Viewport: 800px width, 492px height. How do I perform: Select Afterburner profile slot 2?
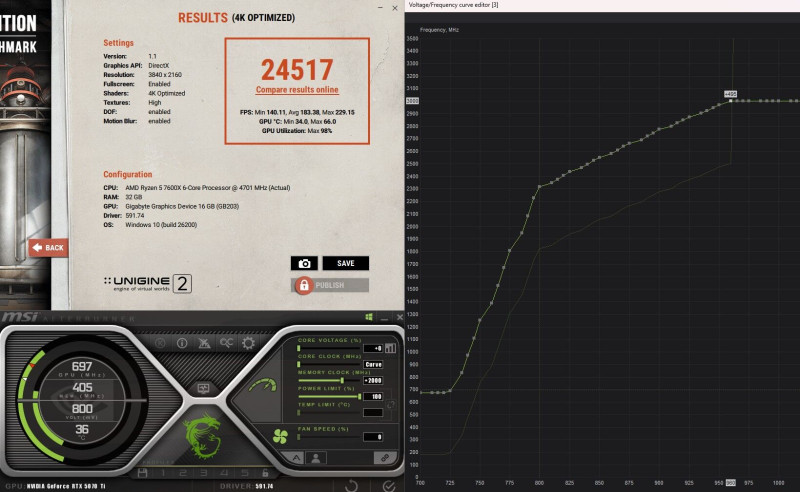pyautogui.click(x=183, y=473)
